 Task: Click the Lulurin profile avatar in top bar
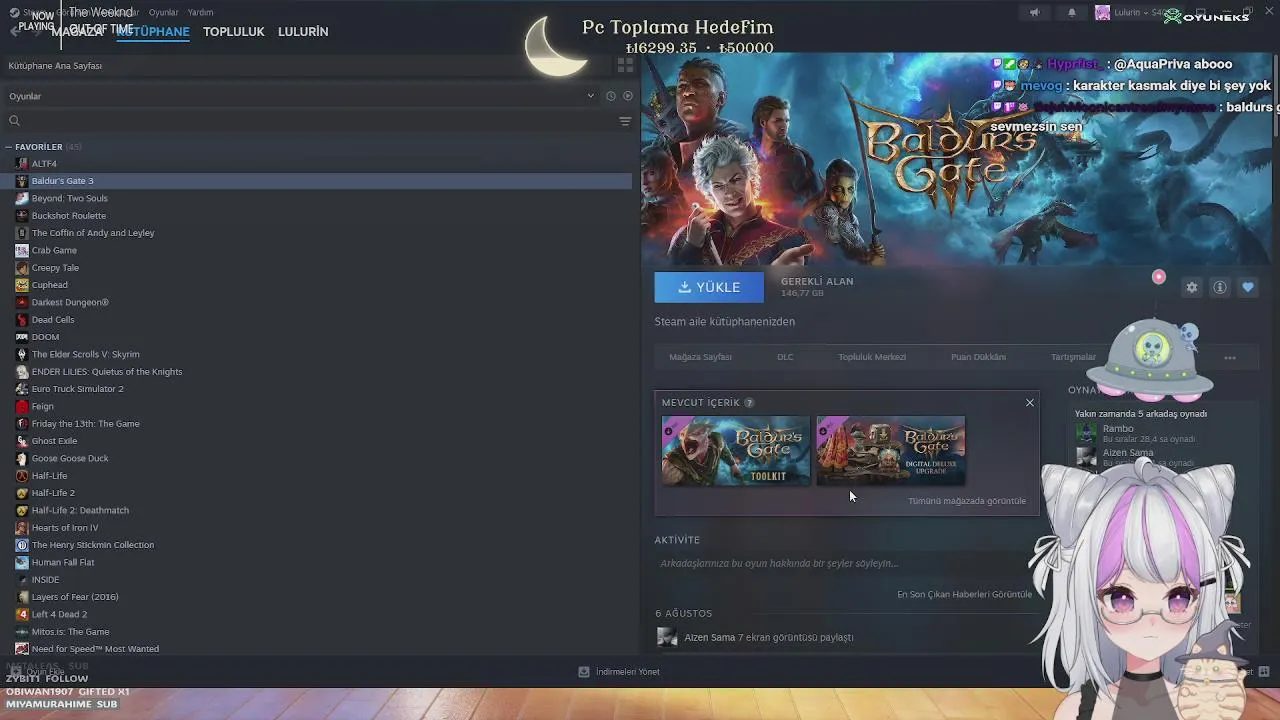pyautogui.click(x=1102, y=13)
